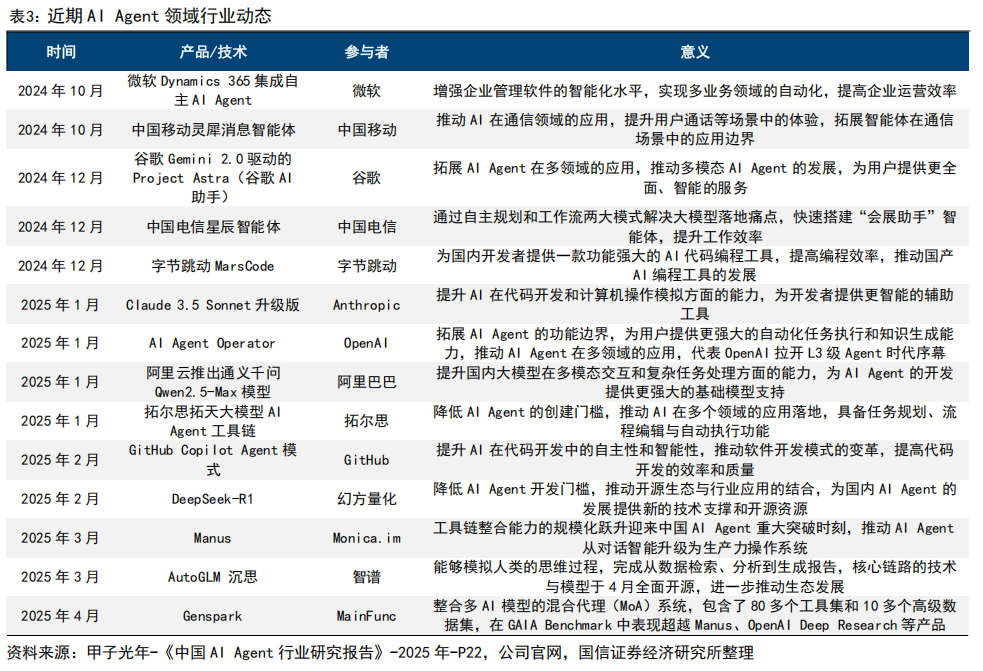
Task: Select Claude 3.5 Sonnet 升级版 cell
Action: 213,305
